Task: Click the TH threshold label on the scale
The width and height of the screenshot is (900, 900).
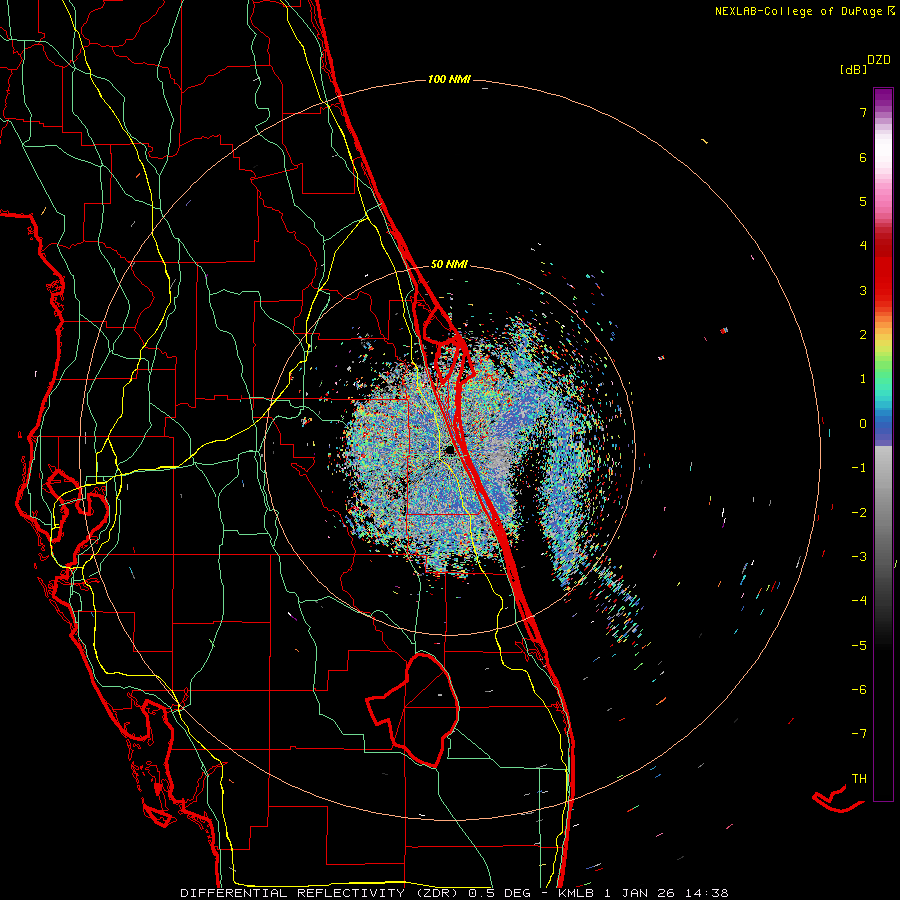Action: tap(859, 779)
